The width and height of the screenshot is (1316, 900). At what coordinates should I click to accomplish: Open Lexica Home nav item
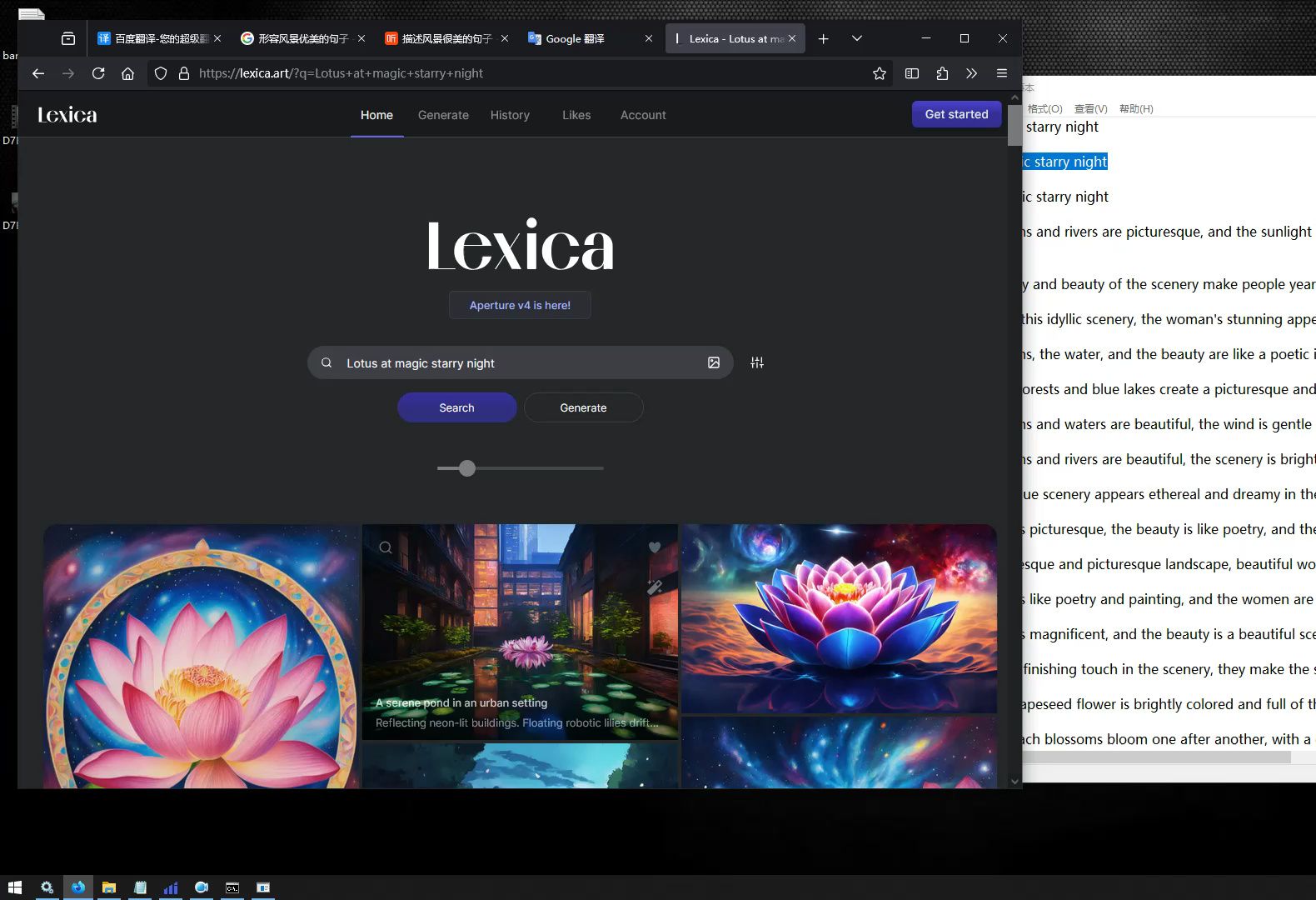tap(376, 115)
